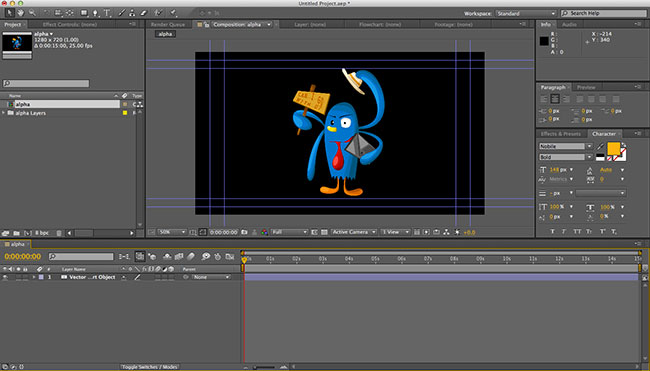Select the Roto Brush tool
The image size is (650, 371).
click(x=158, y=13)
